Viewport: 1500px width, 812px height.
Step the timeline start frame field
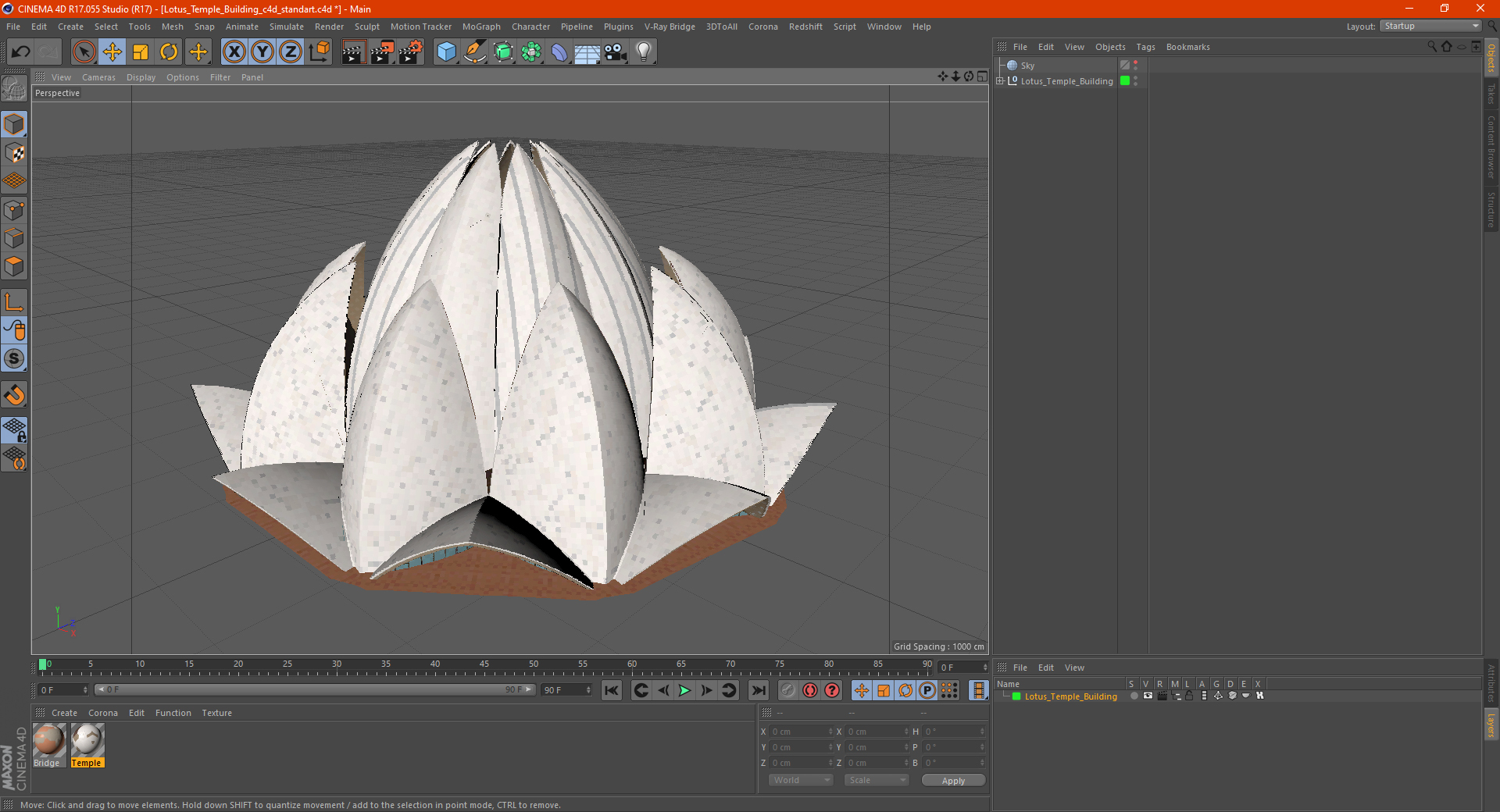pos(63,690)
